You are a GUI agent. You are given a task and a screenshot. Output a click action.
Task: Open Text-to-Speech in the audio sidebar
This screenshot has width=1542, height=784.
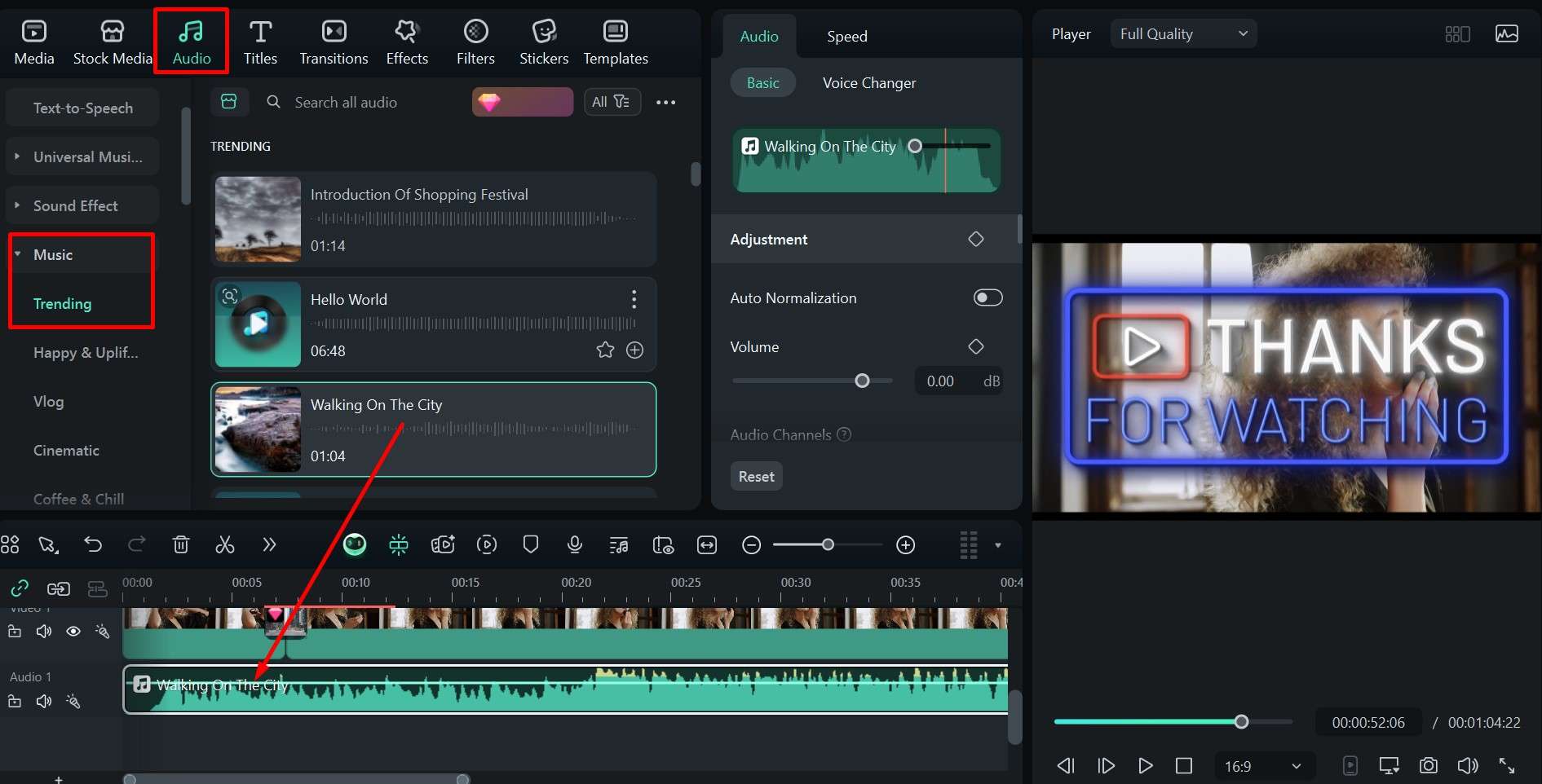82,108
